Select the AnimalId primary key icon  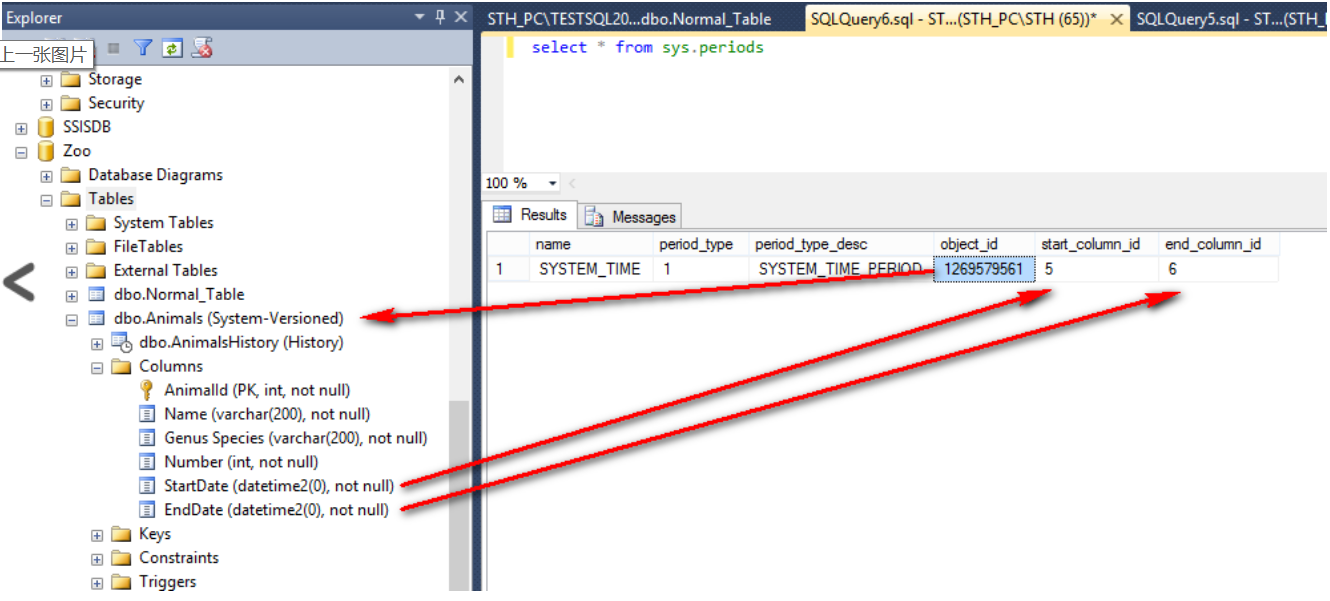coord(145,390)
